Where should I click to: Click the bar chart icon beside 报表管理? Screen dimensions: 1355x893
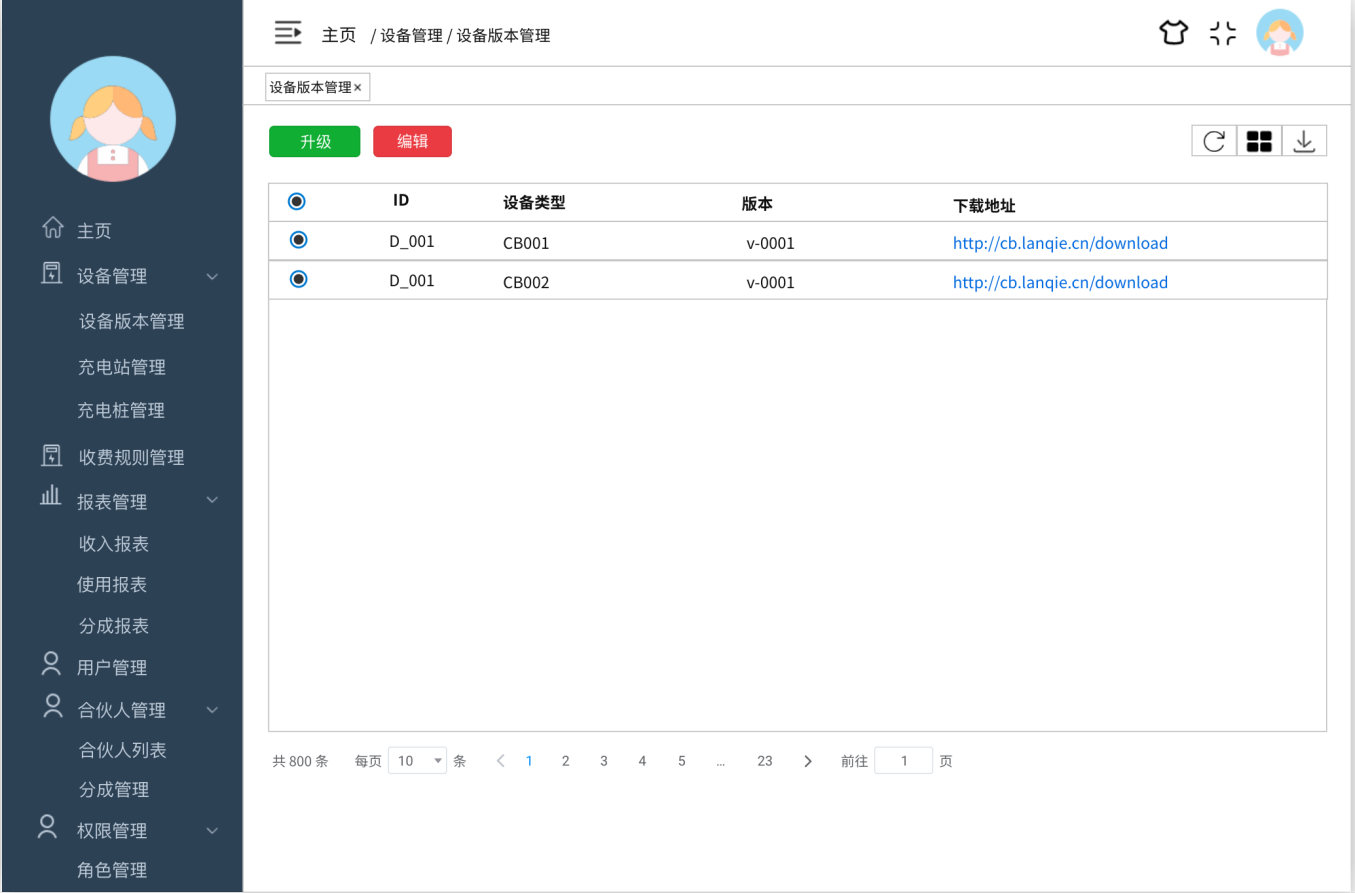click(51, 496)
